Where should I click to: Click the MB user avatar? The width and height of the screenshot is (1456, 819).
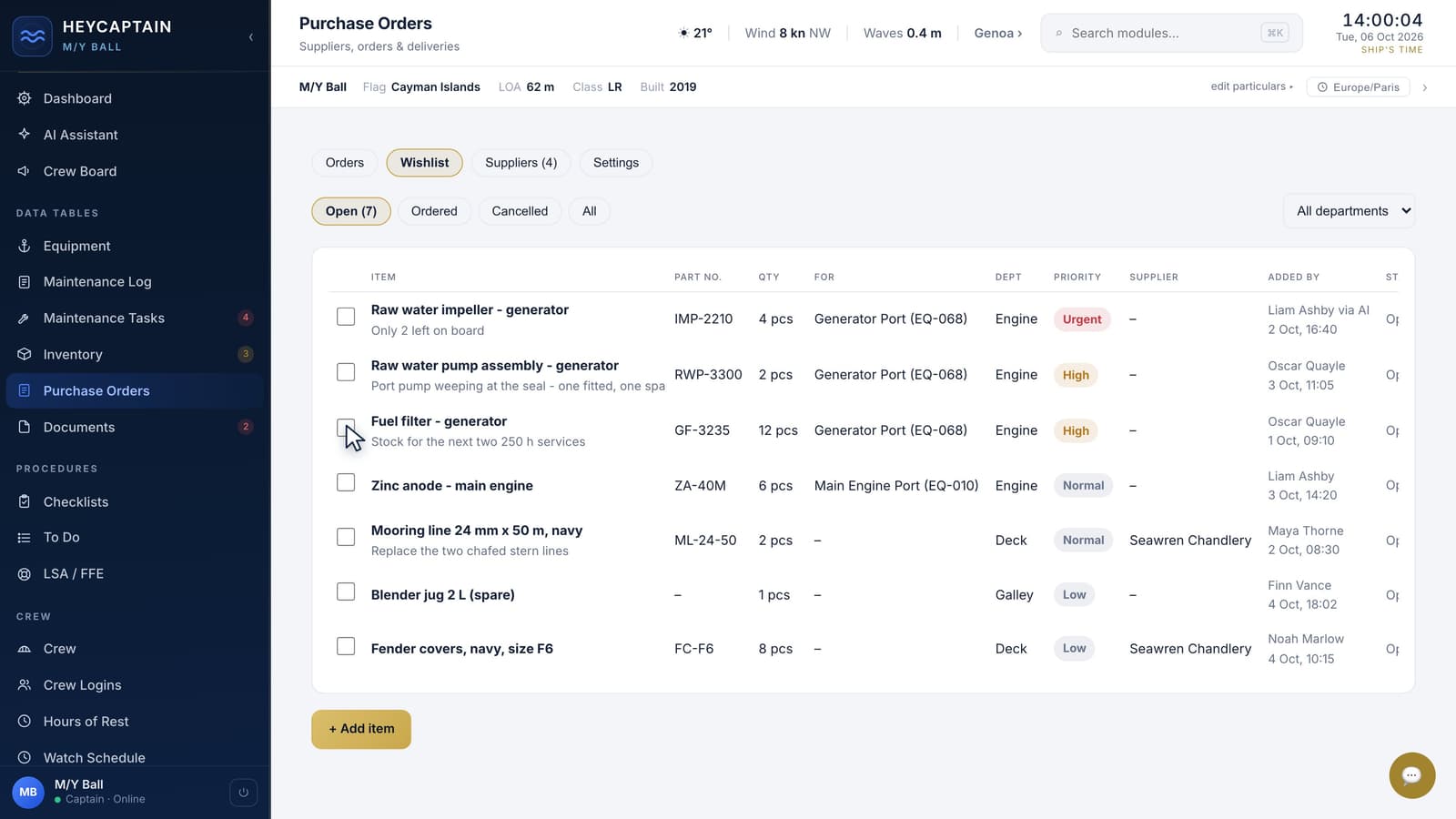(28, 792)
